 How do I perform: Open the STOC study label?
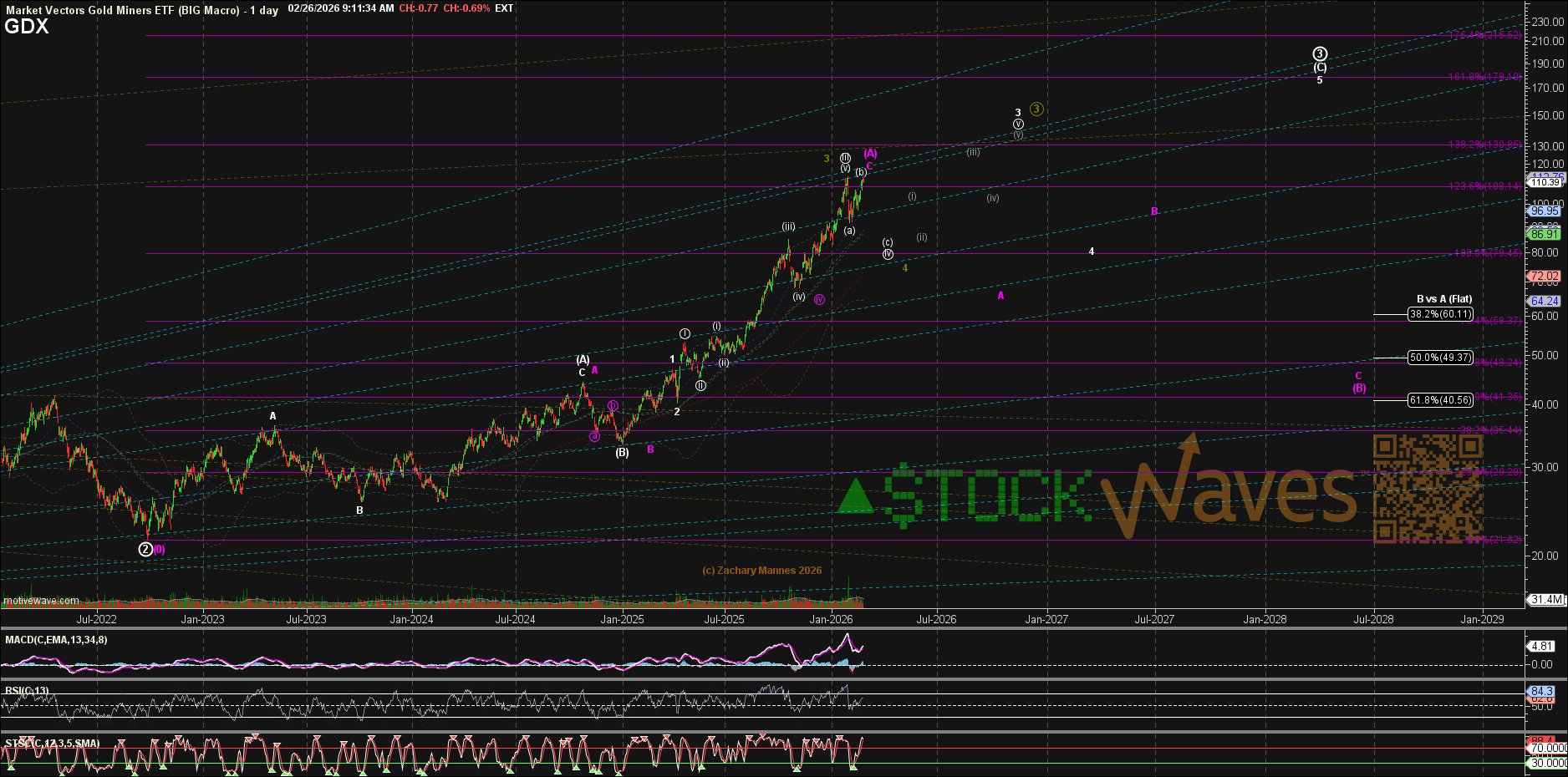[52, 743]
